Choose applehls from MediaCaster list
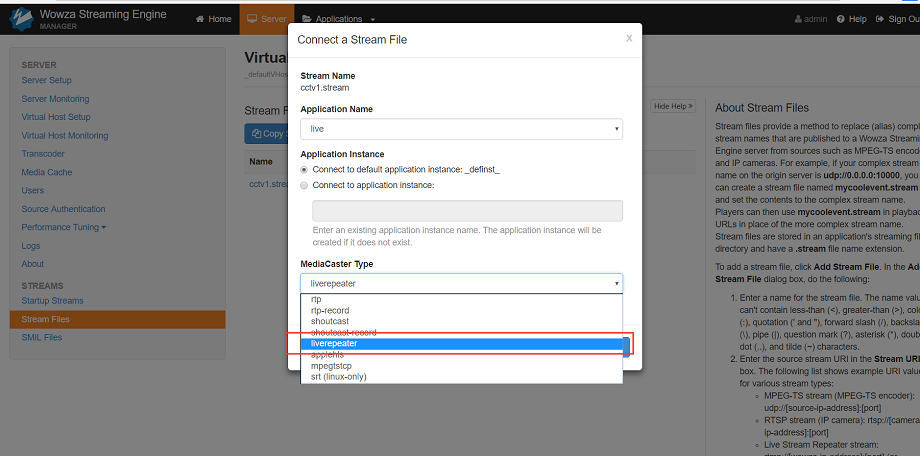Viewport: 920px width, 456px height. tap(461, 354)
